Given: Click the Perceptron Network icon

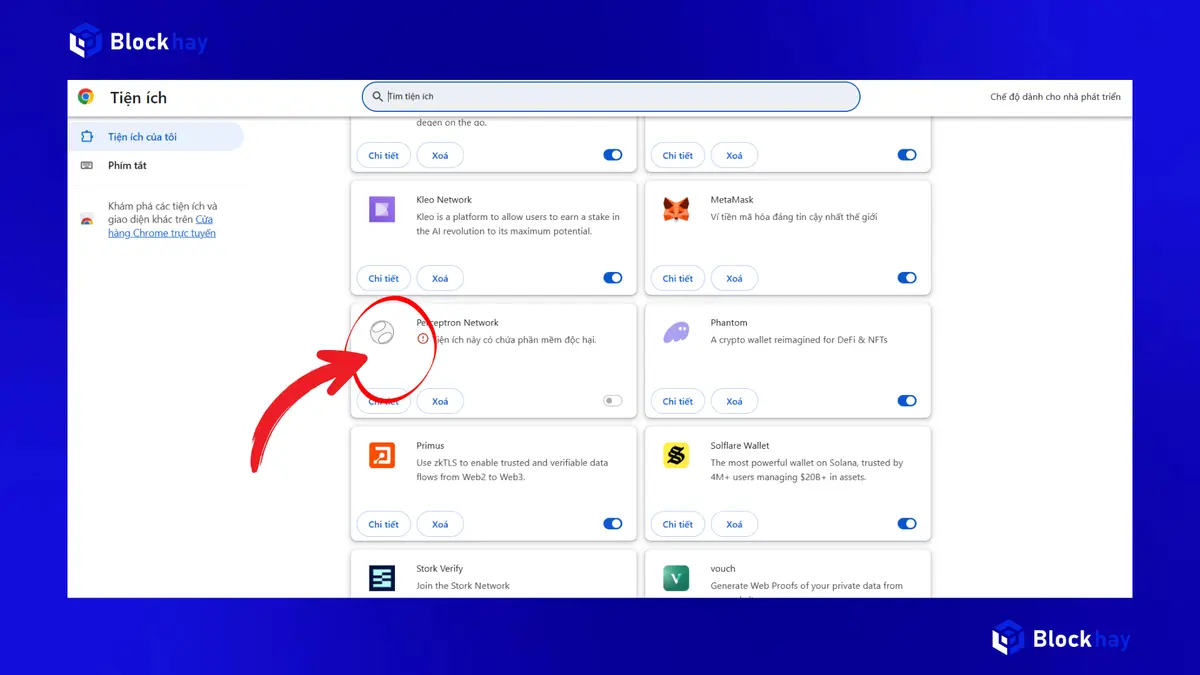Looking at the screenshot, I should click(382, 332).
